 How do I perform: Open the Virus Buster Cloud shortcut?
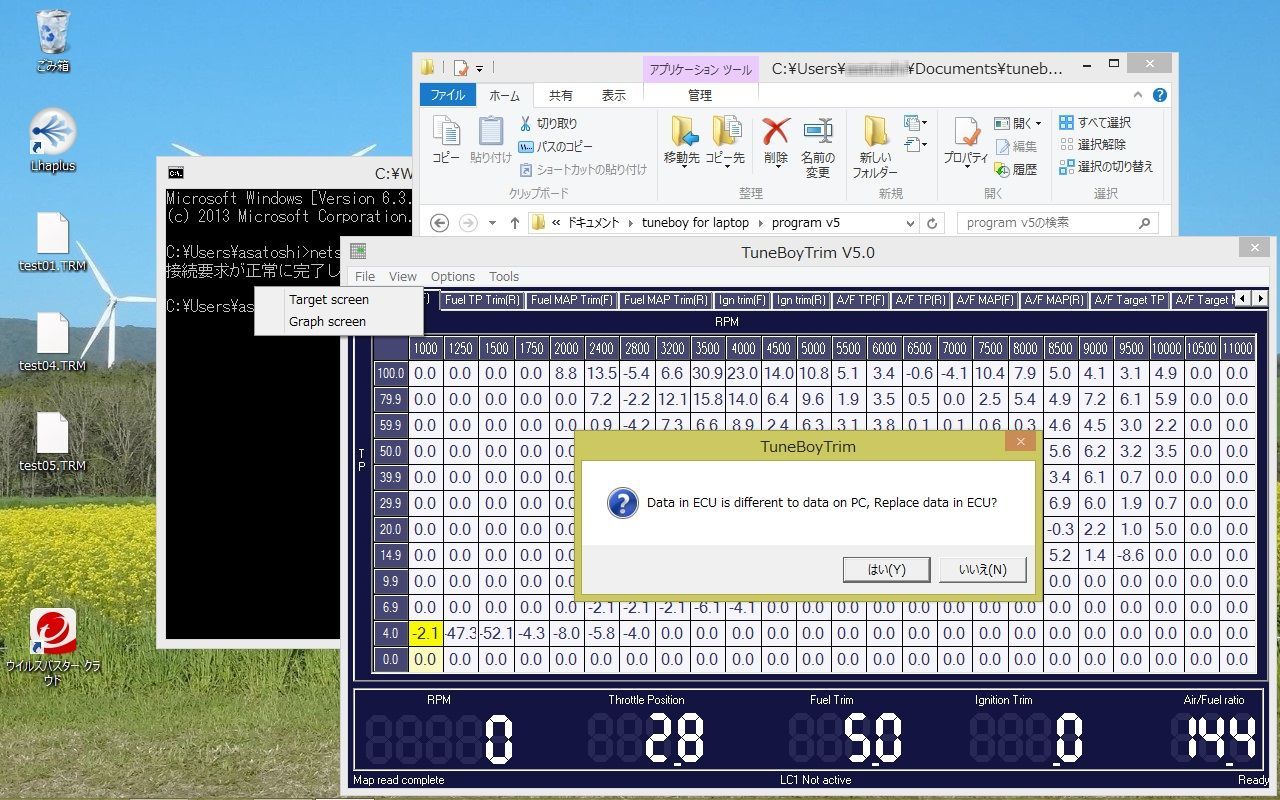pos(52,647)
